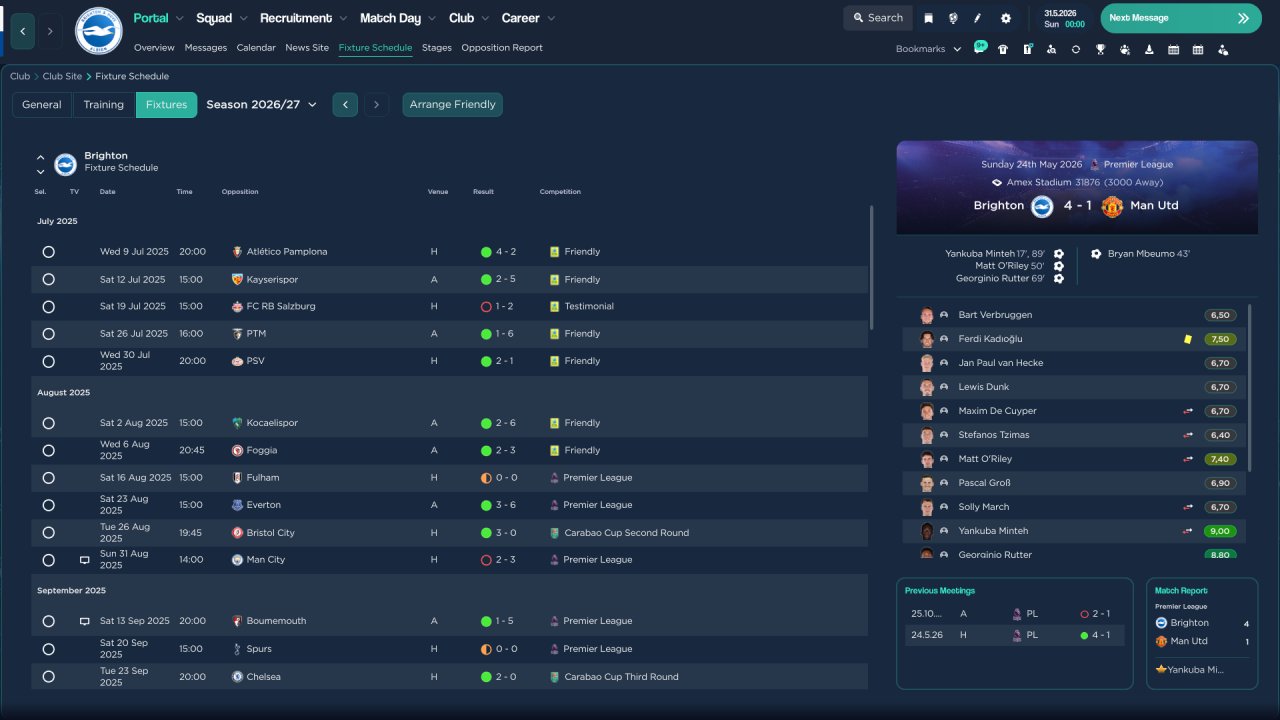The width and height of the screenshot is (1280, 720).
Task: Select the PSV fixture radio button
Action: [48, 361]
